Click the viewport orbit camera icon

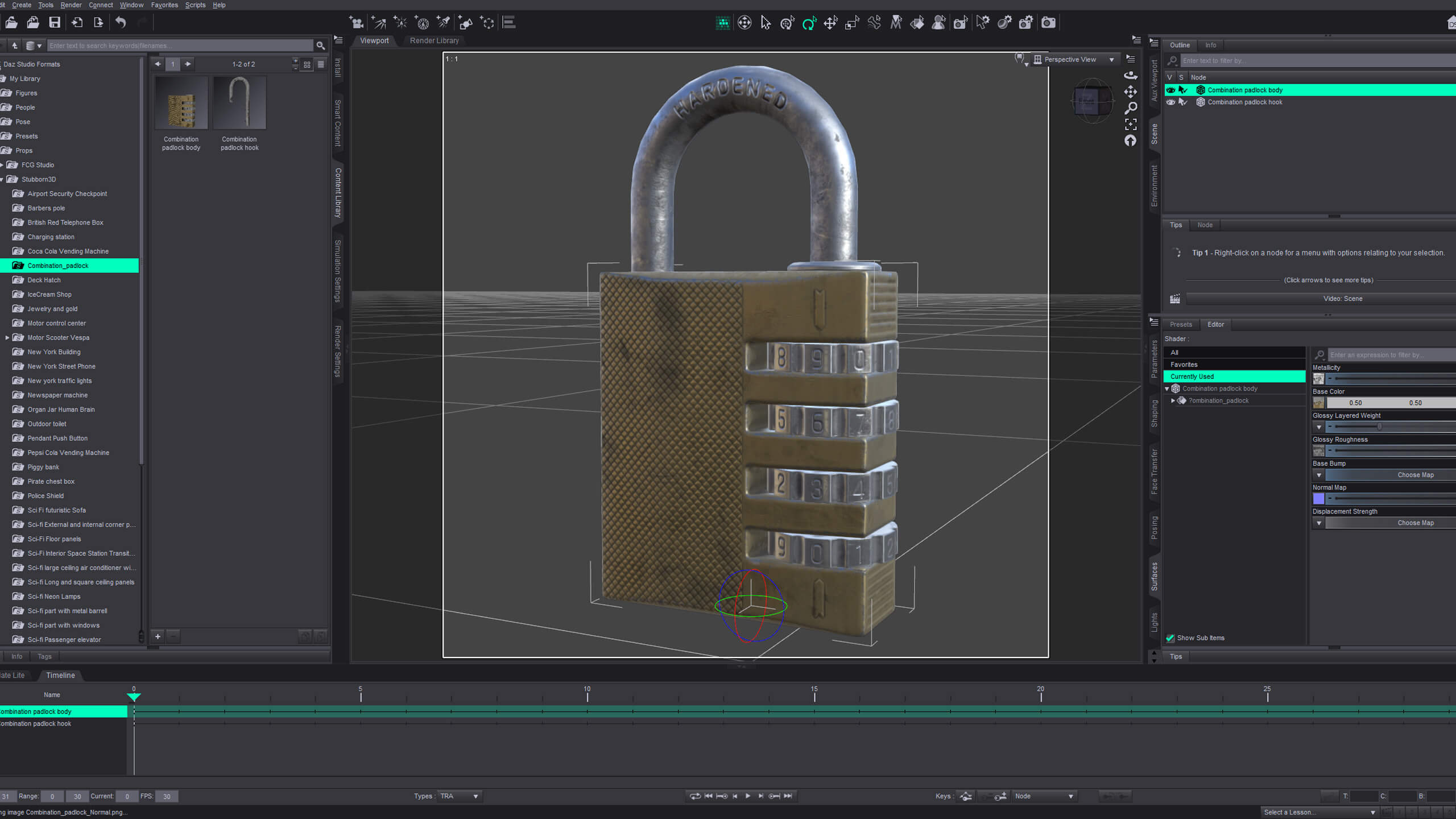tap(1131, 75)
